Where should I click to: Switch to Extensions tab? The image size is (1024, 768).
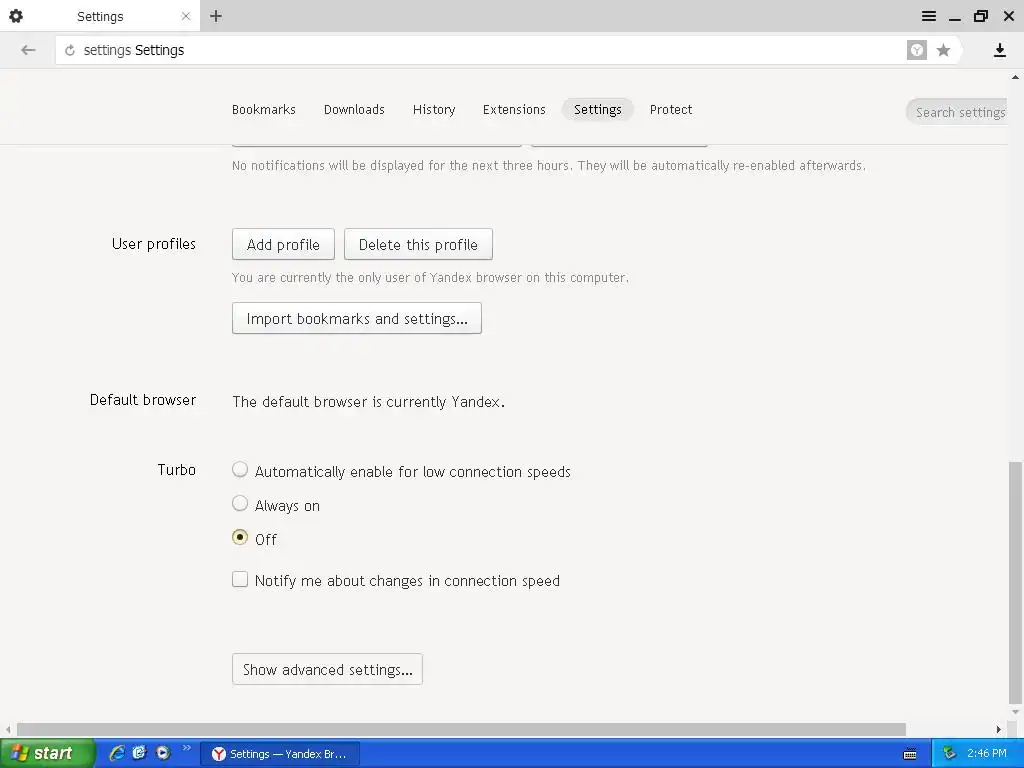[514, 110]
